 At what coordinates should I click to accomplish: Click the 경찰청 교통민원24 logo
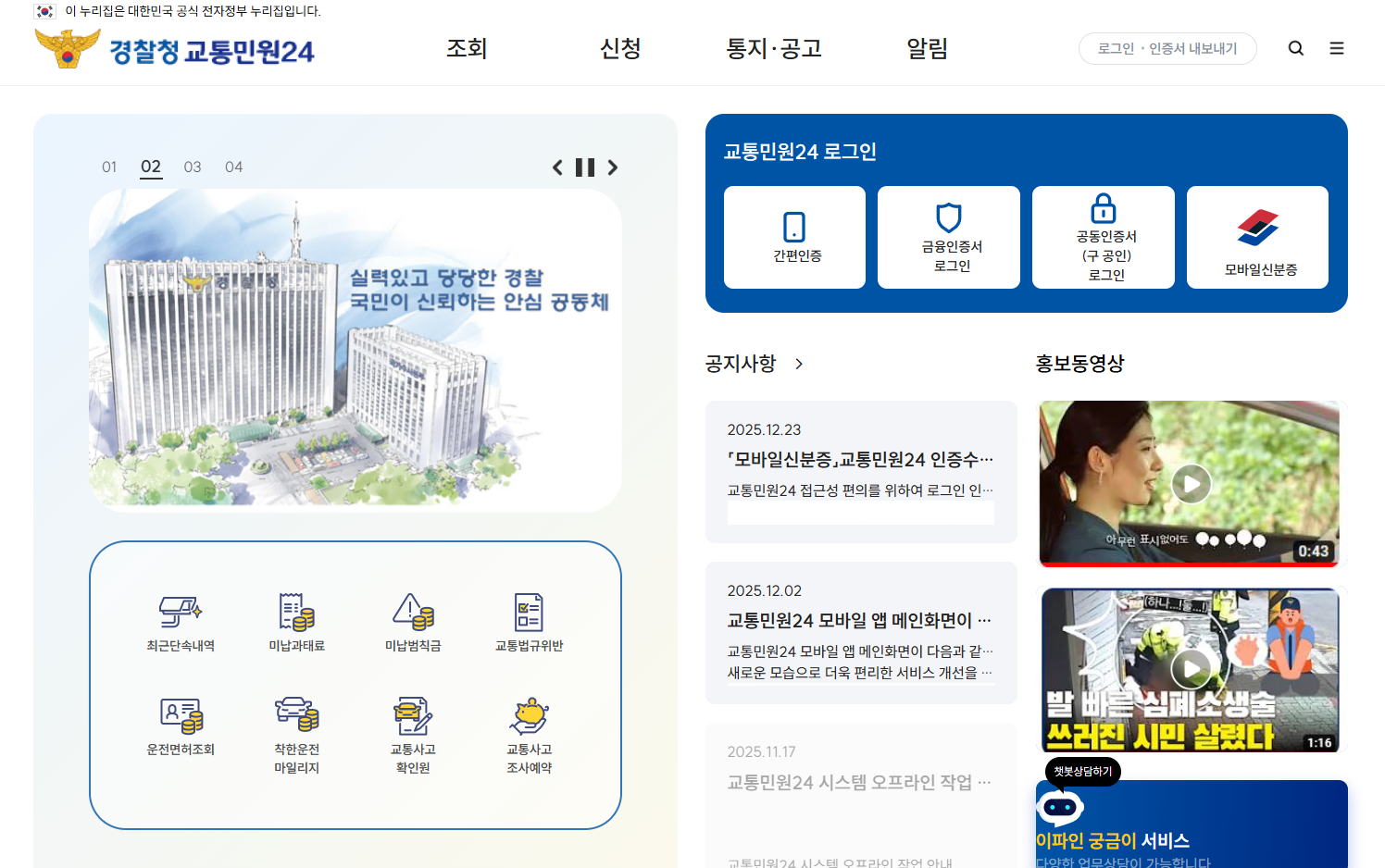point(175,49)
